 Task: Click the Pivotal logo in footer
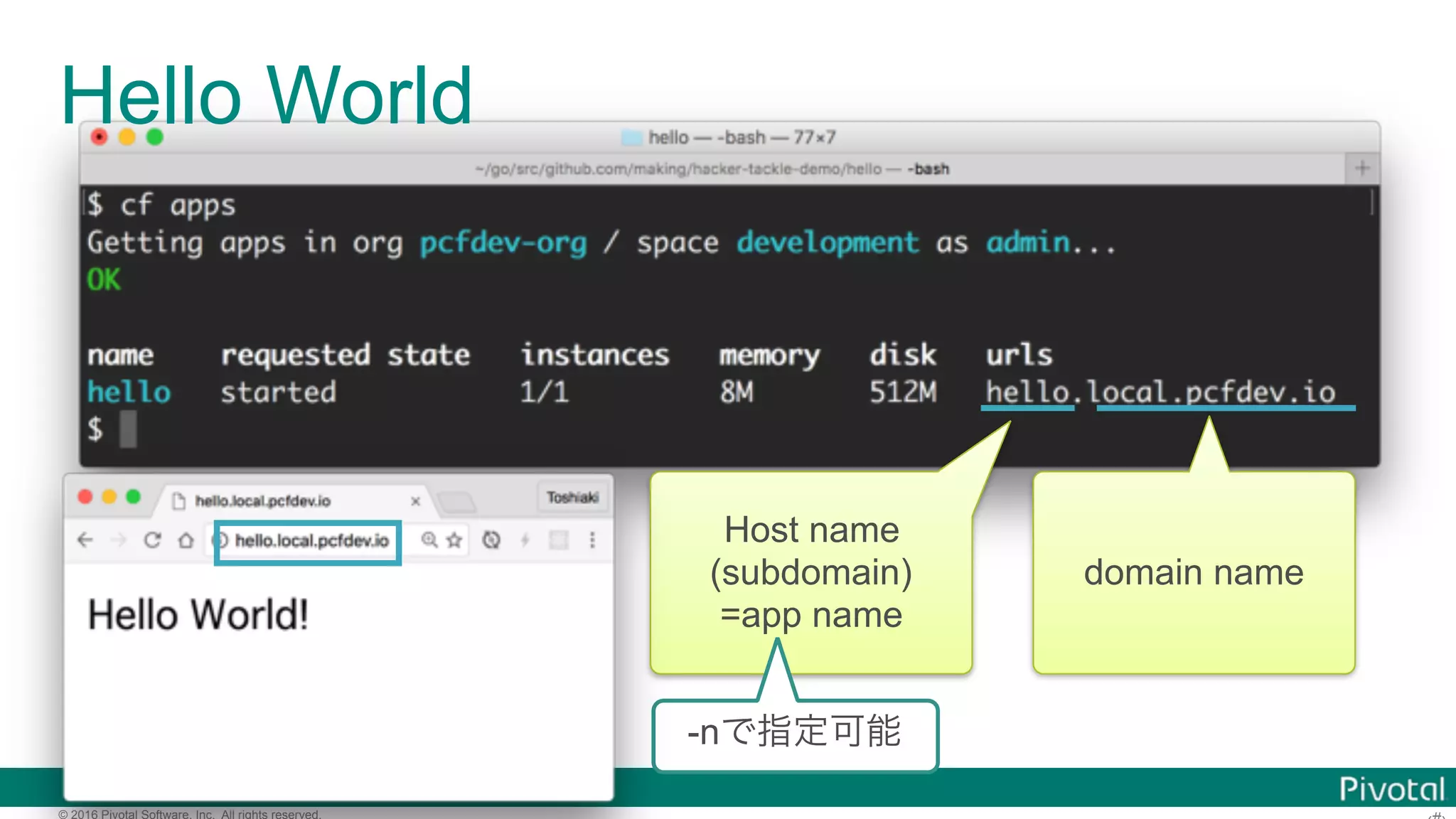[x=1392, y=789]
